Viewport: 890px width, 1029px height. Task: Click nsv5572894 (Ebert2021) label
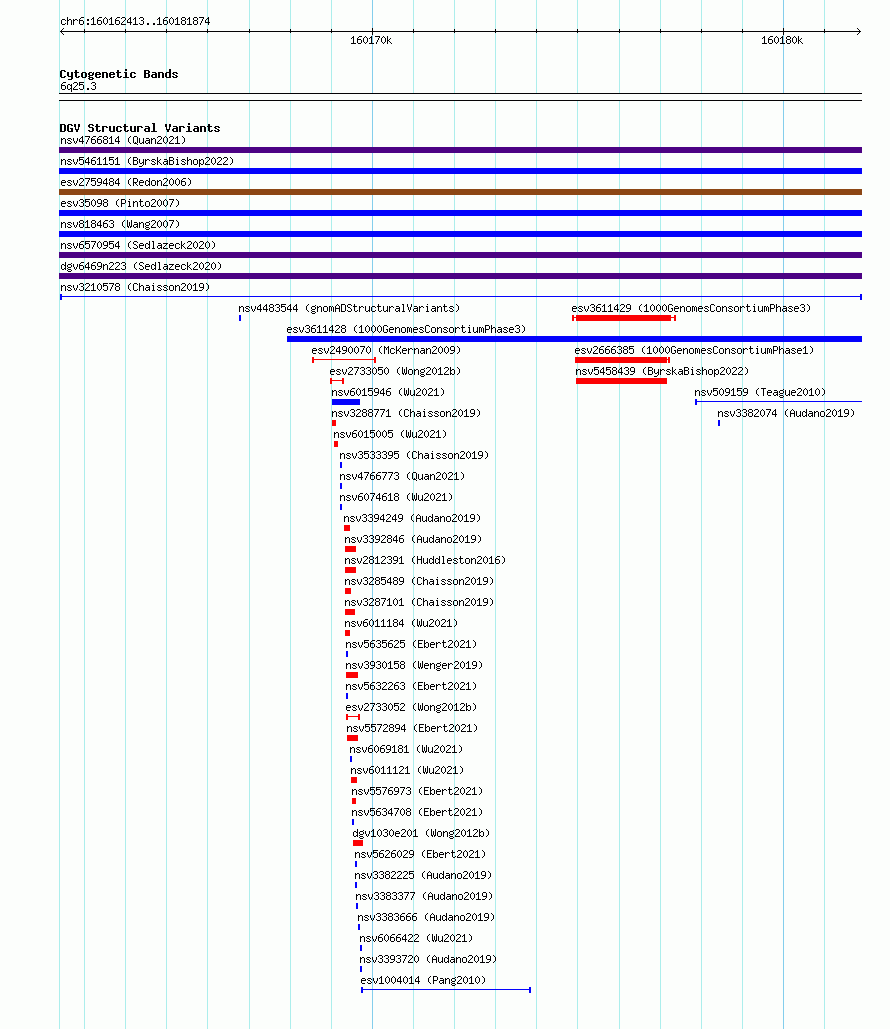(412, 728)
